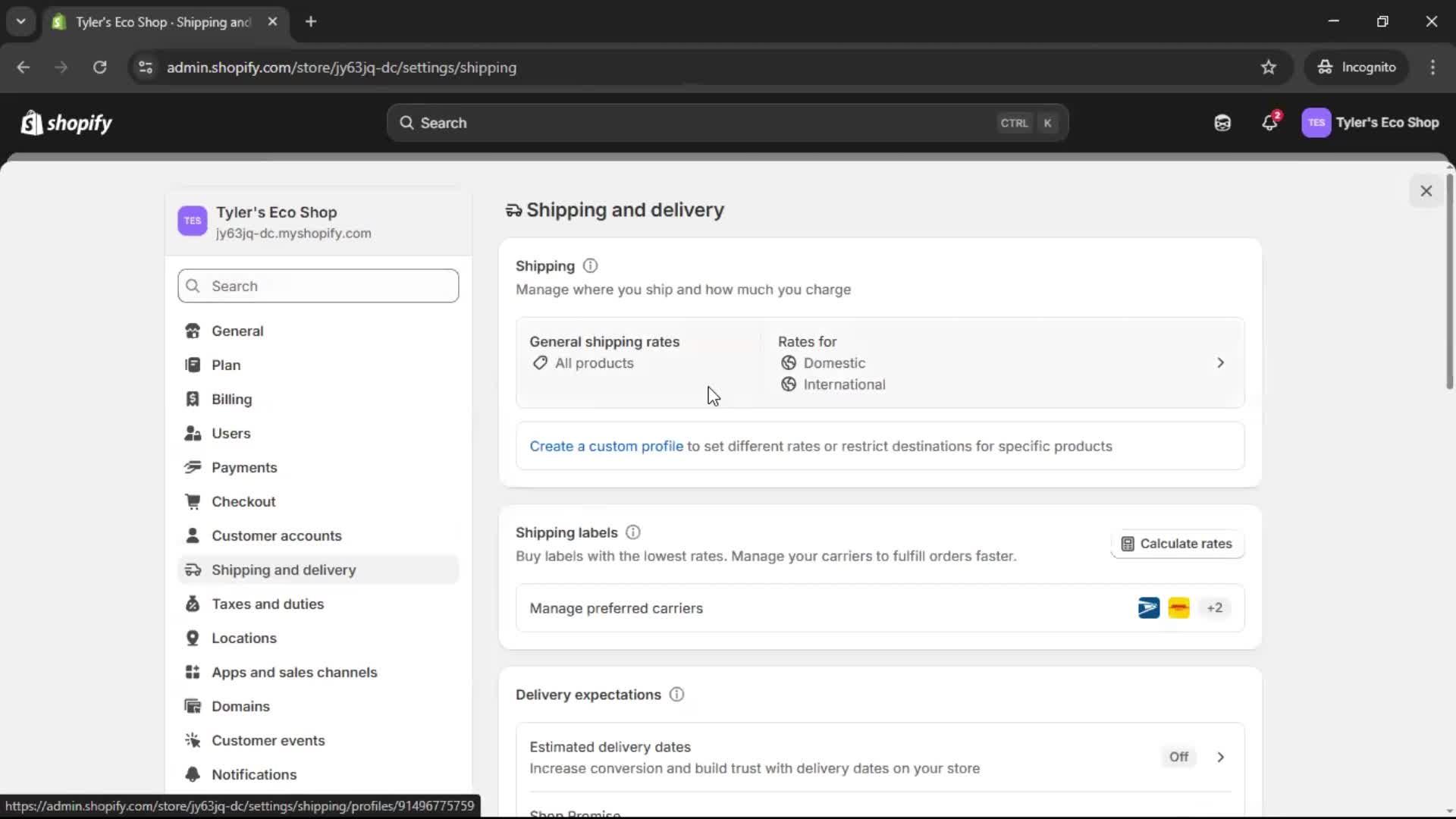Toggle Estimated delivery dates off switch
The image size is (1456, 819).
point(1178,757)
